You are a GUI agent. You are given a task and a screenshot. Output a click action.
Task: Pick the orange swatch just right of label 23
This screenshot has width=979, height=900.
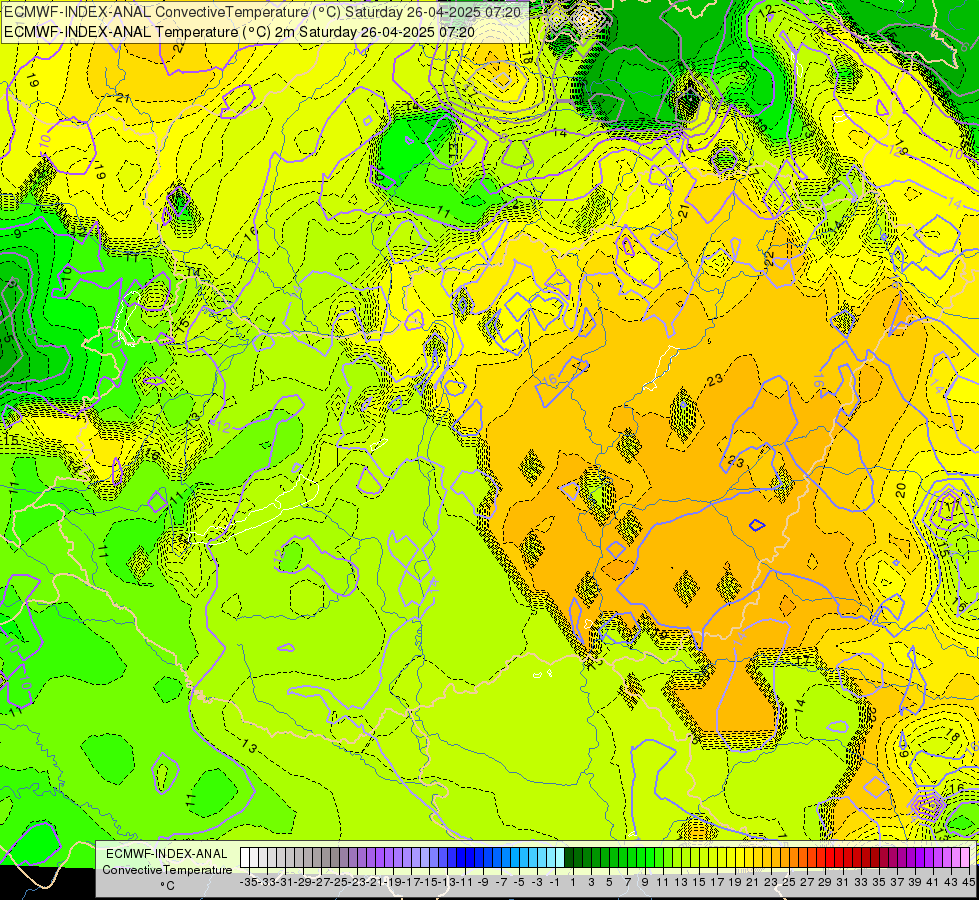[x=775, y=858]
